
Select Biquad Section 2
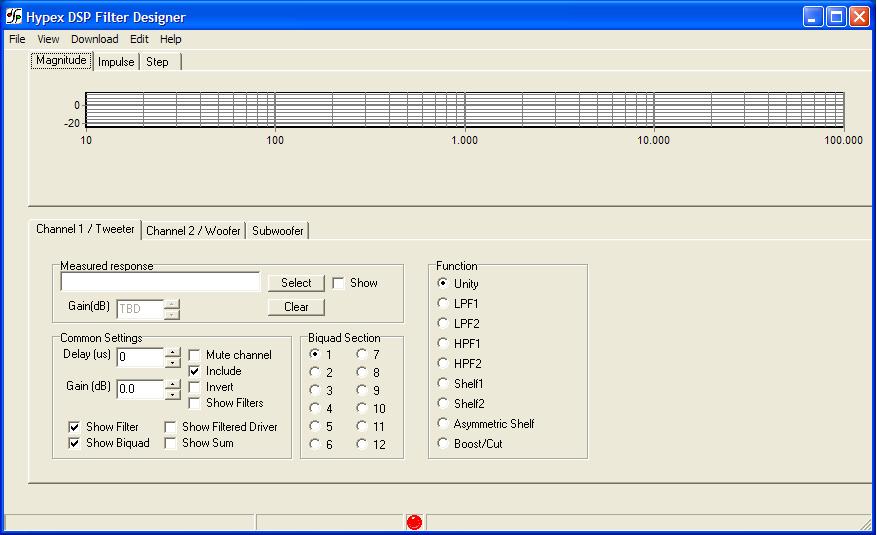click(x=315, y=372)
